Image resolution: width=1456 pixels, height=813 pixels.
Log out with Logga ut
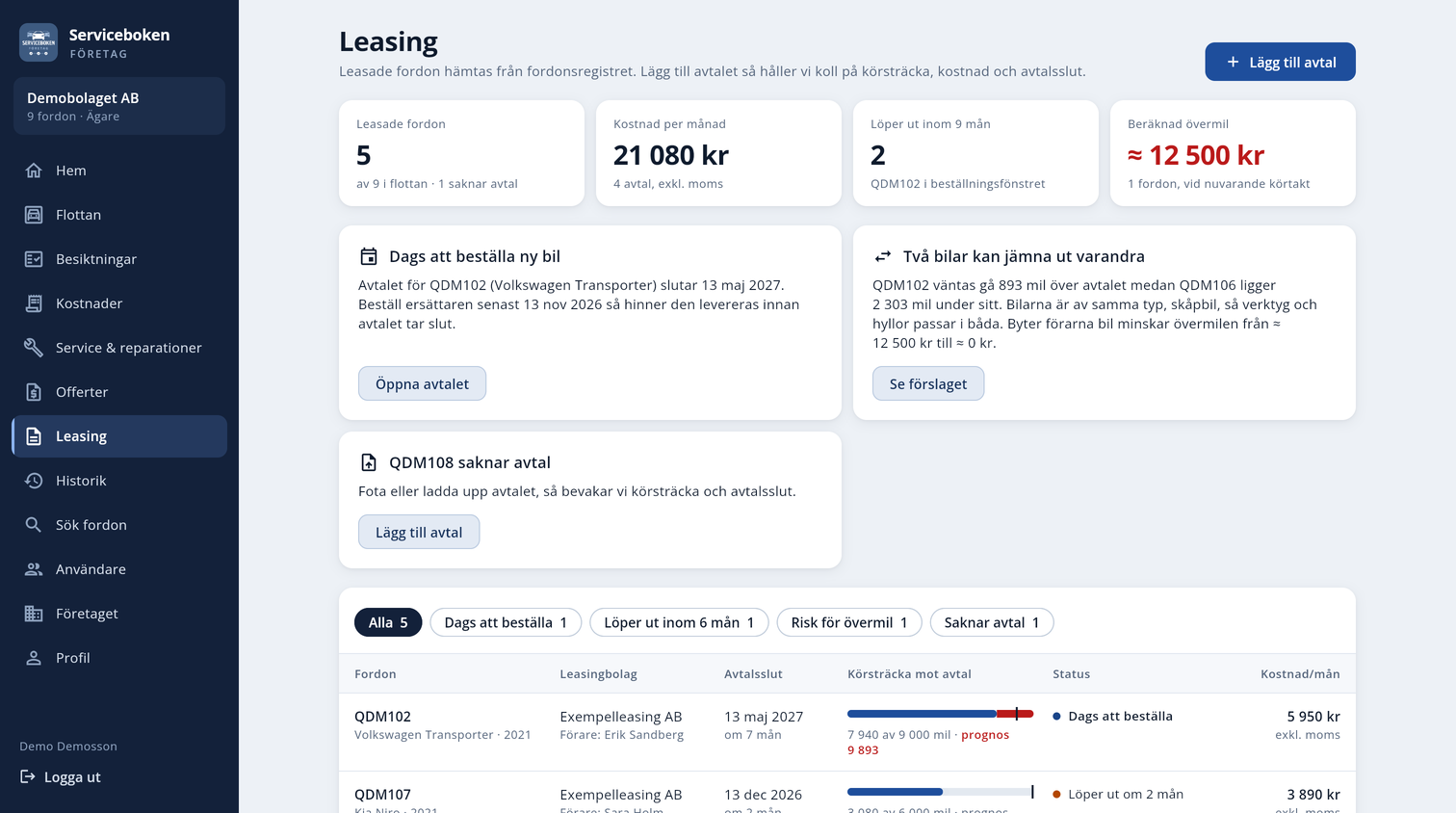click(61, 776)
